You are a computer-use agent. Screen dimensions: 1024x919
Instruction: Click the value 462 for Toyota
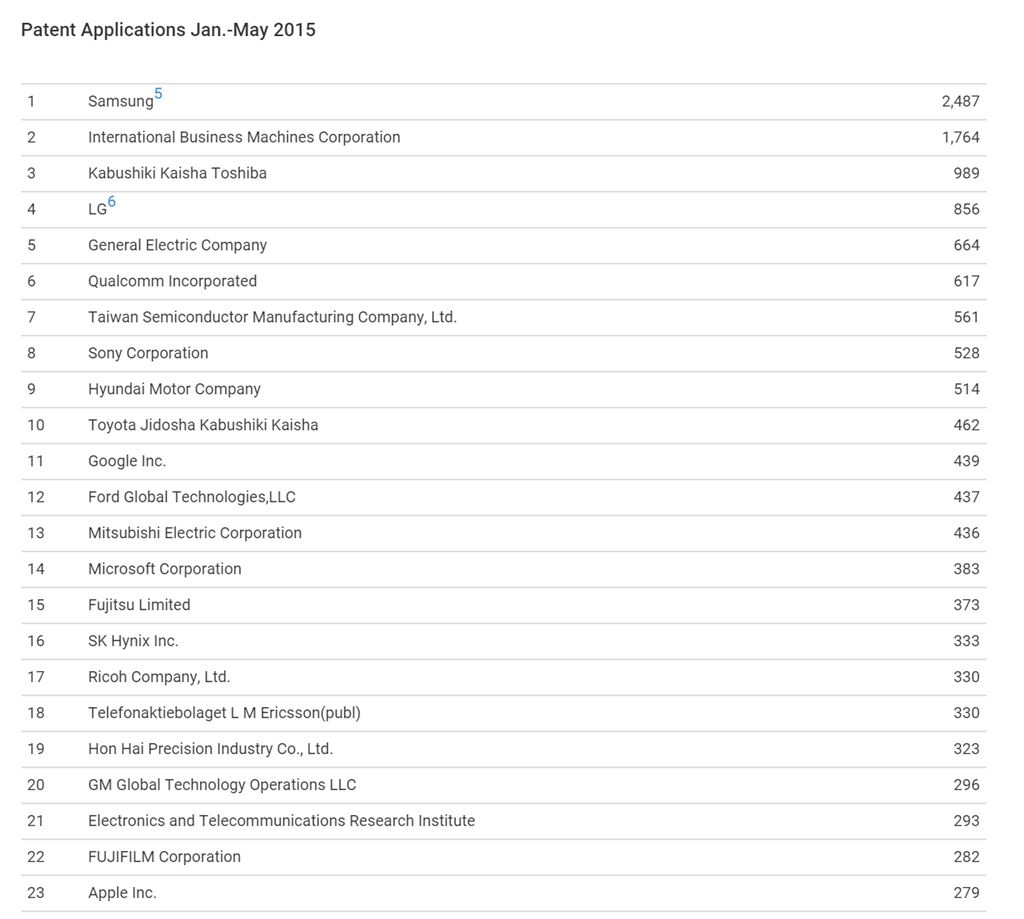967,425
